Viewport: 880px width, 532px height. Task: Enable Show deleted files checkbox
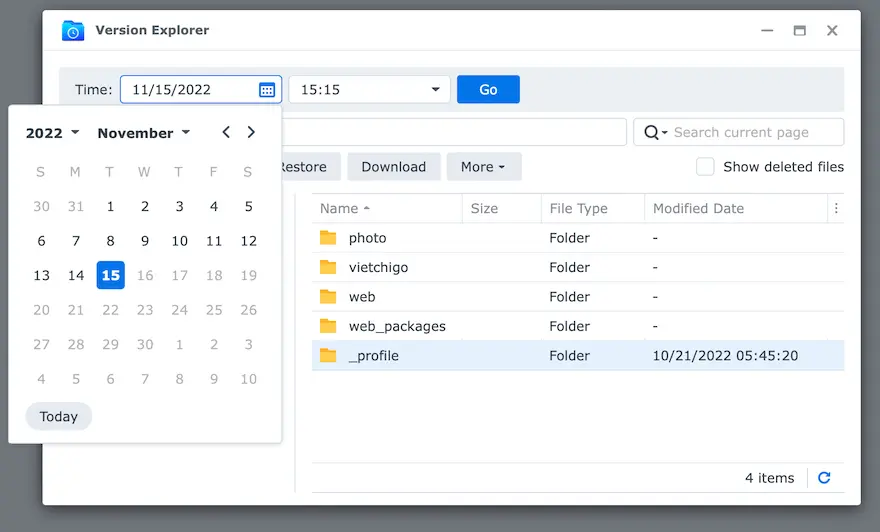(x=705, y=167)
